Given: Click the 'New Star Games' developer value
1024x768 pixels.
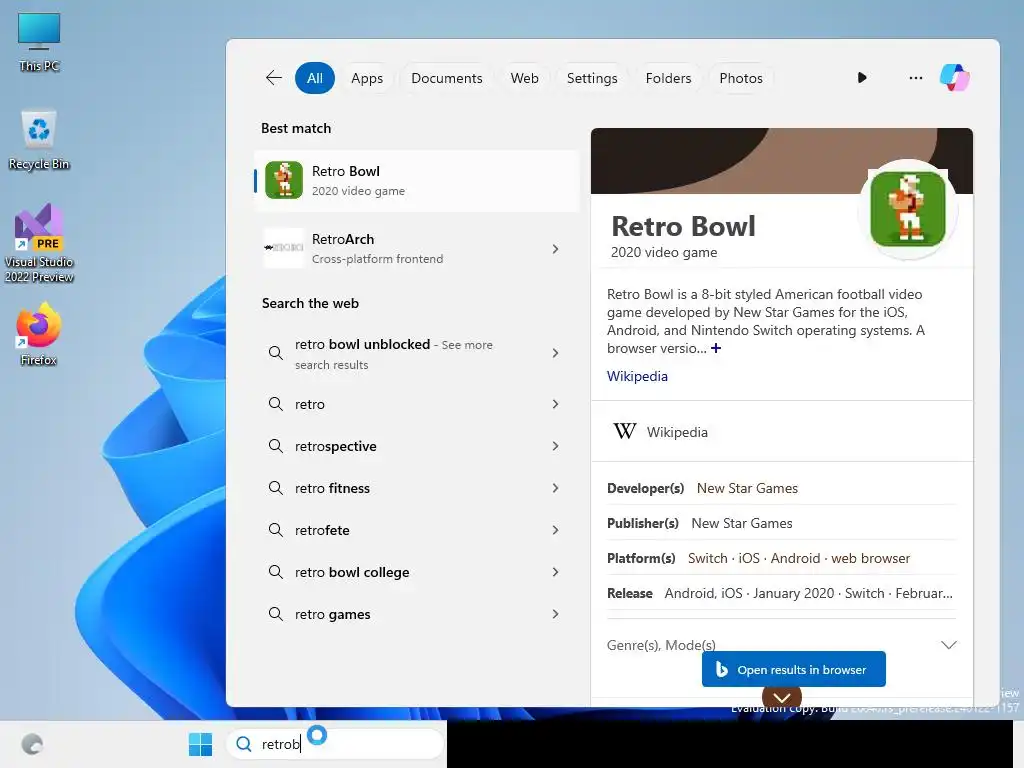Looking at the screenshot, I should tap(747, 488).
